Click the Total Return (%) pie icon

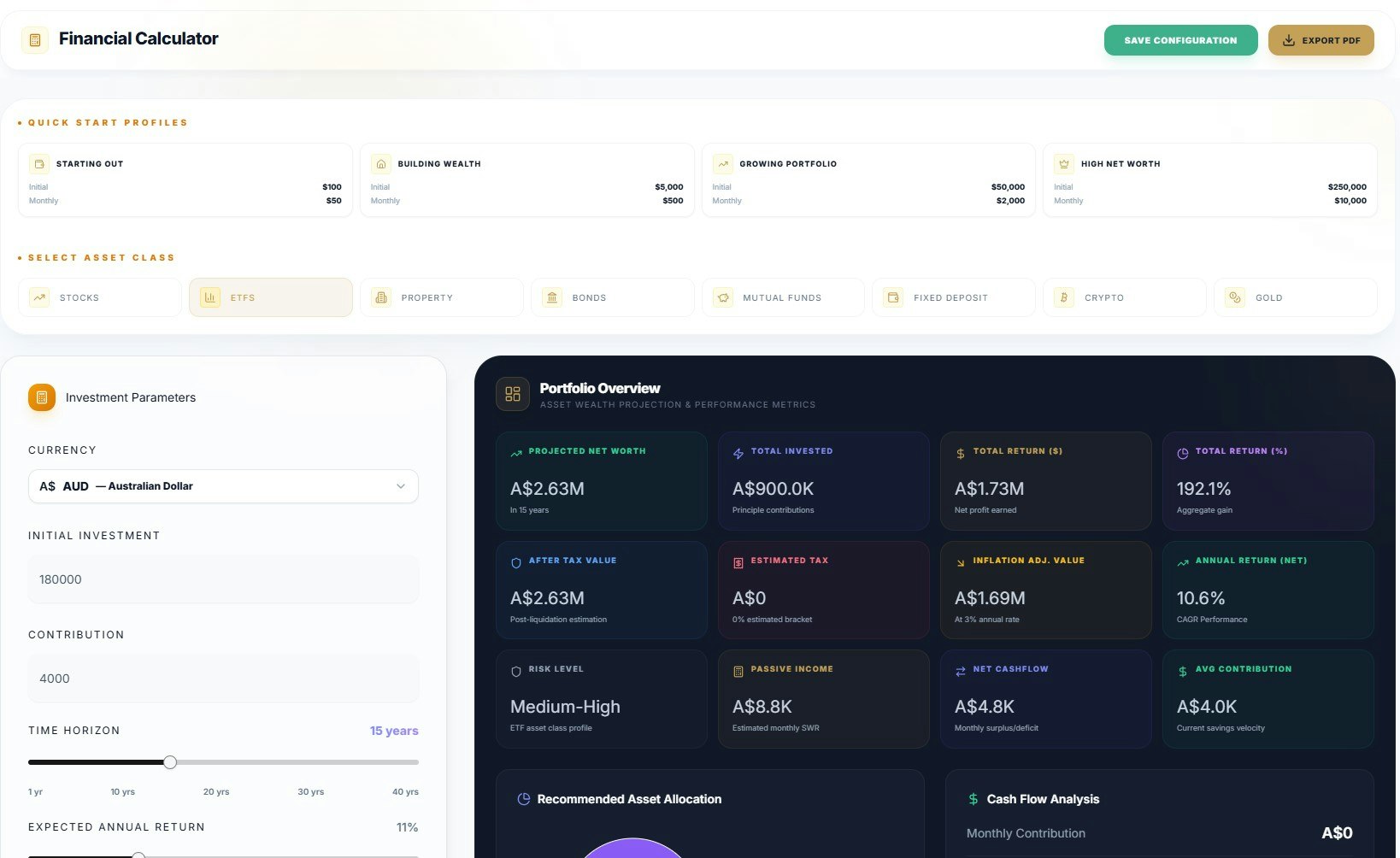[x=1183, y=454]
